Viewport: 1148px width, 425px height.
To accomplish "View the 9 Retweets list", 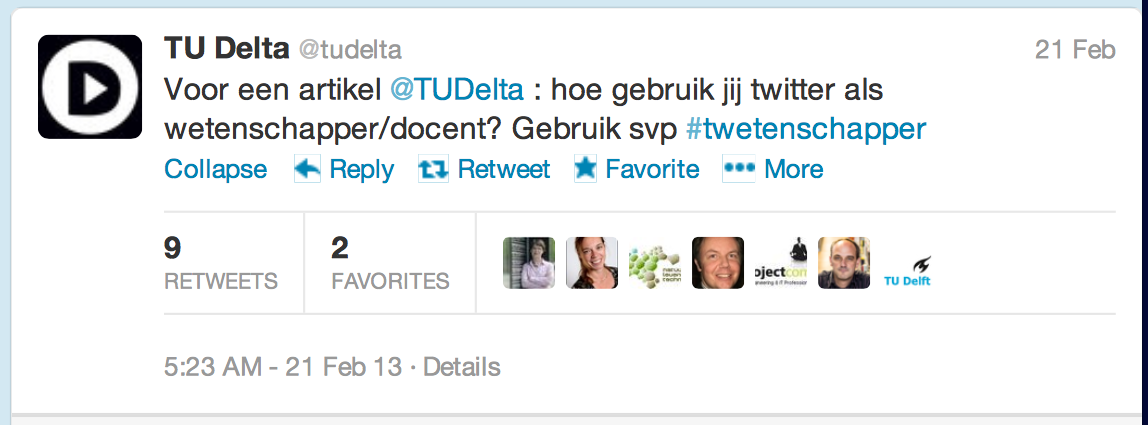I will (x=220, y=263).
